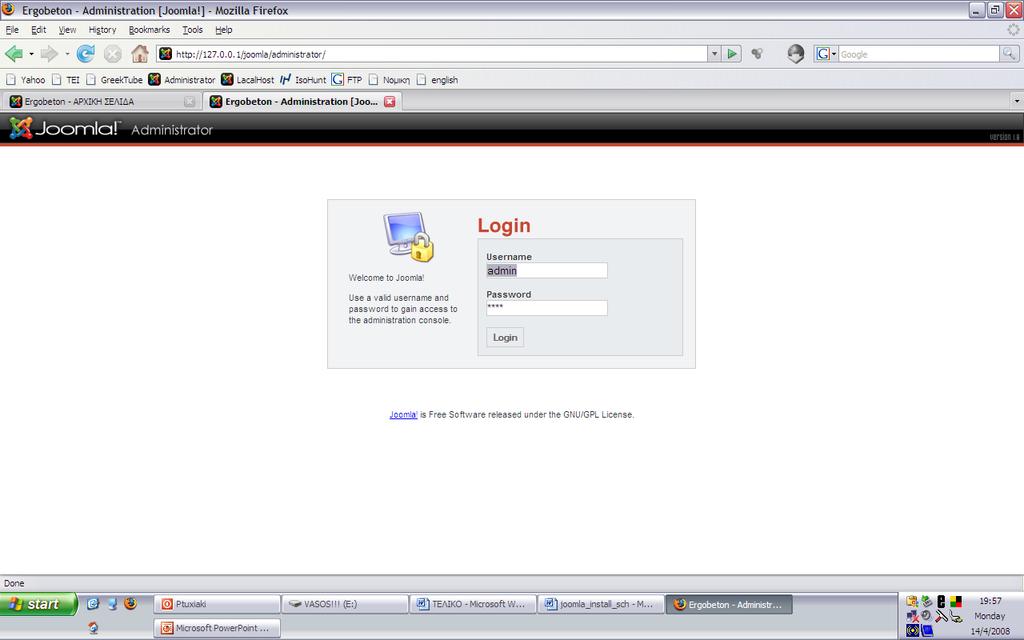Screen dimensions: 1024x640
Task: Open the Νομικη bookmark
Action: pyautogui.click(x=389, y=80)
